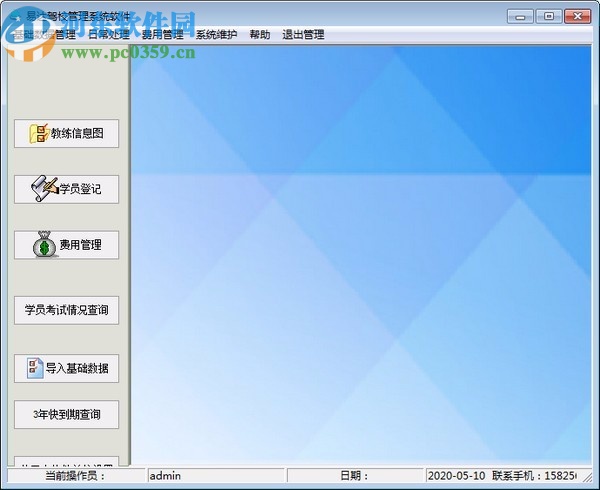The height and width of the screenshot is (490, 600).
Task: Open the 日常处理 menu
Action: click(109, 35)
